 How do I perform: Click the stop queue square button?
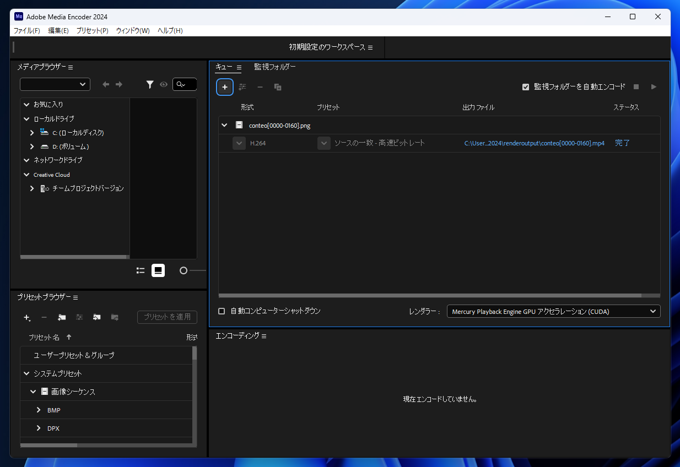636,87
